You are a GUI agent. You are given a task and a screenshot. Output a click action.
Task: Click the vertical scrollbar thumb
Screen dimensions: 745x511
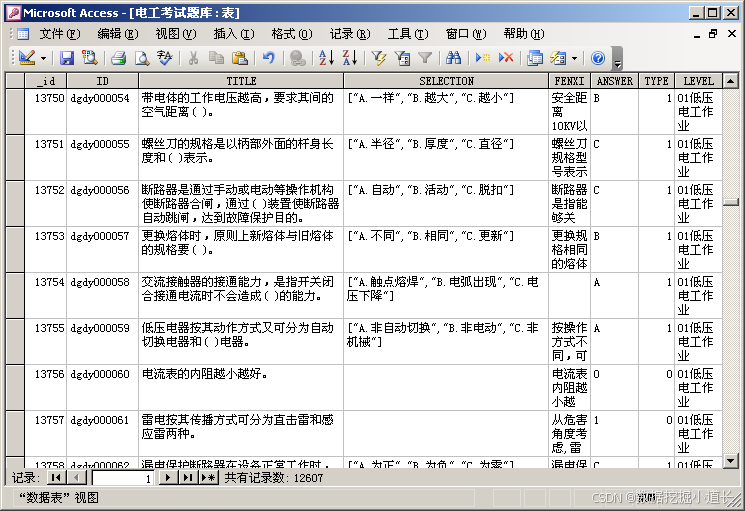(730, 202)
